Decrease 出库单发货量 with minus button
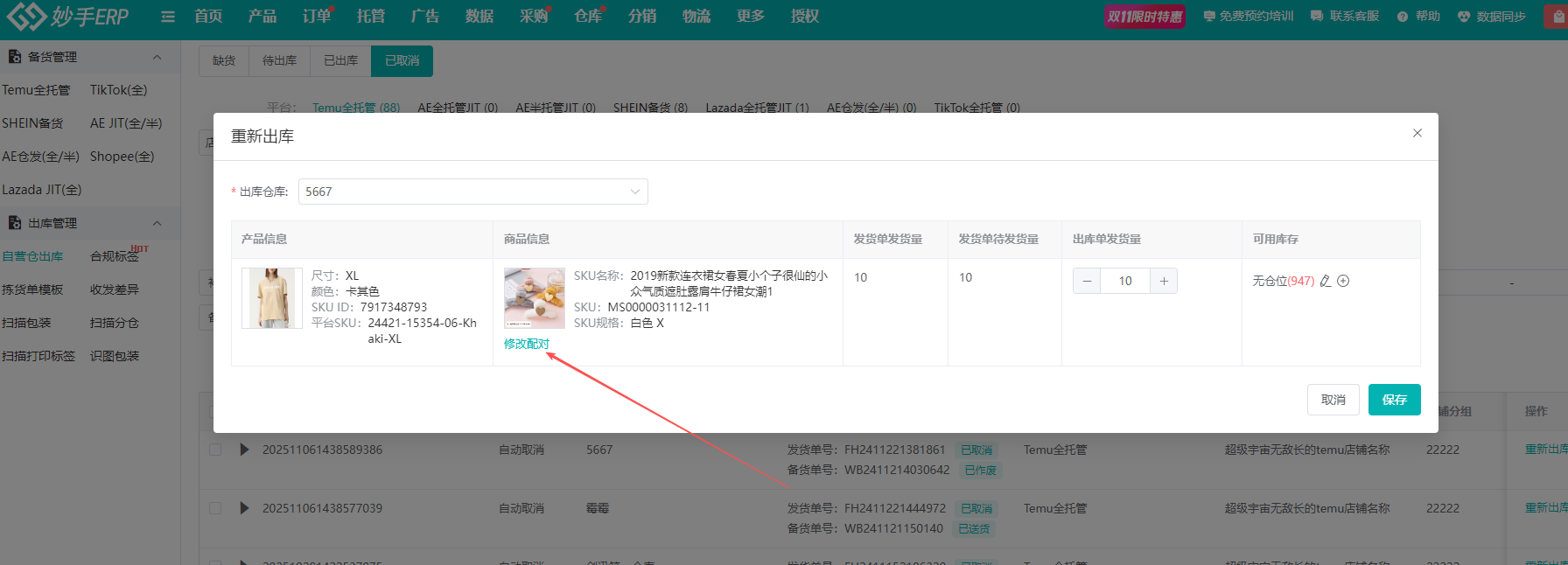The height and width of the screenshot is (565, 1568). click(x=1087, y=281)
